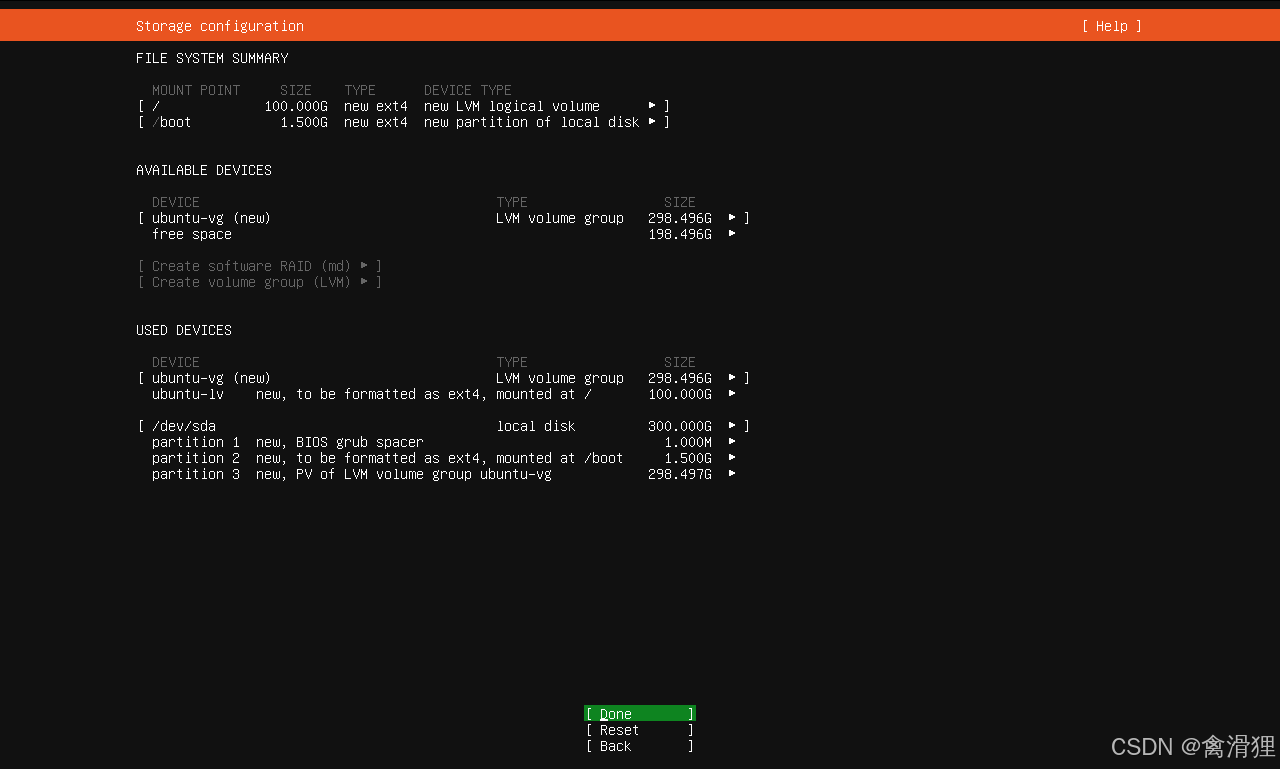Click the 198.496G free space size
1280x769 pixels.
pyautogui.click(x=680, y=234)
